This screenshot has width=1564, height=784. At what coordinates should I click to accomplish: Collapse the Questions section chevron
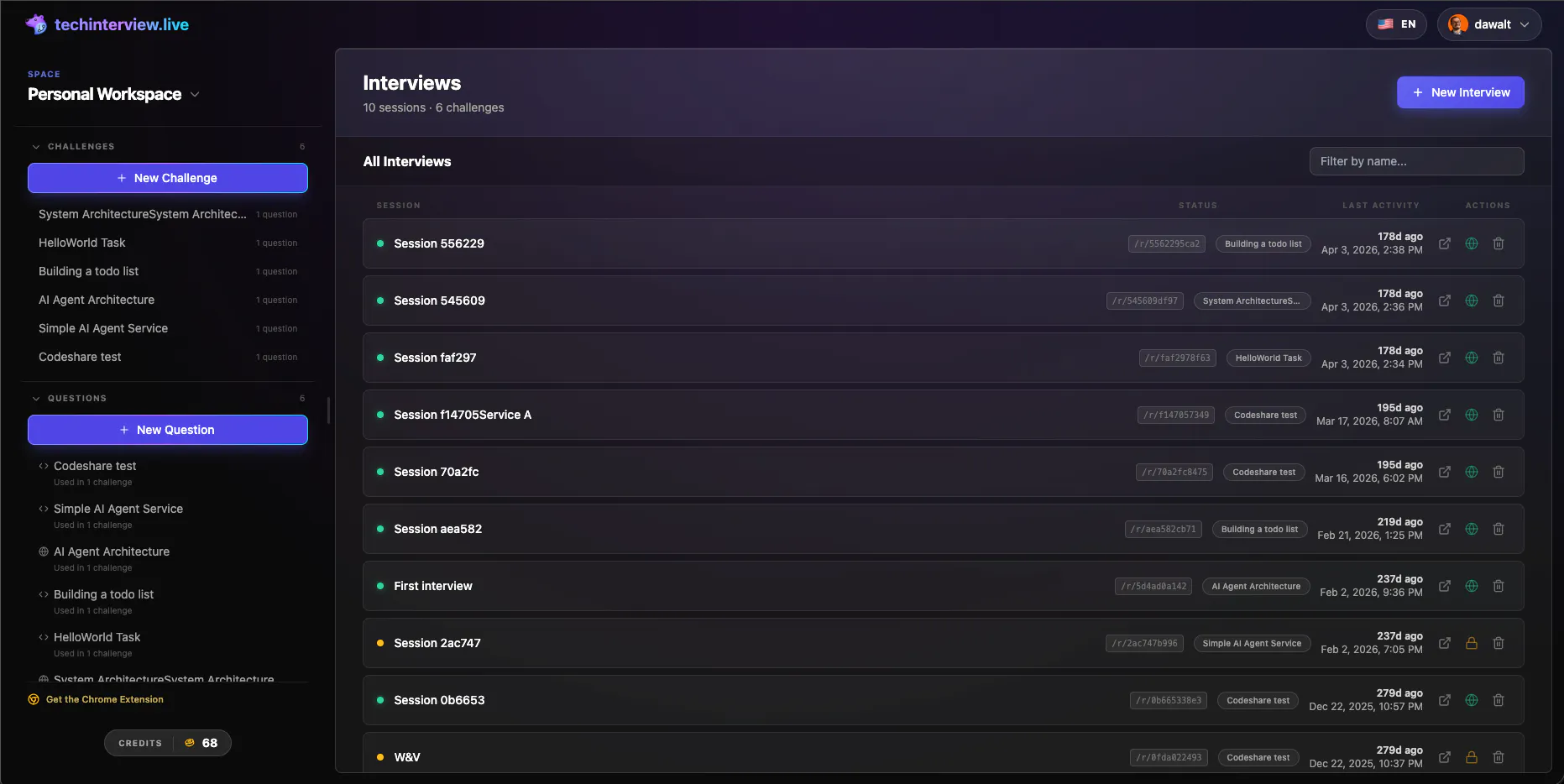[x=36, y=399]
